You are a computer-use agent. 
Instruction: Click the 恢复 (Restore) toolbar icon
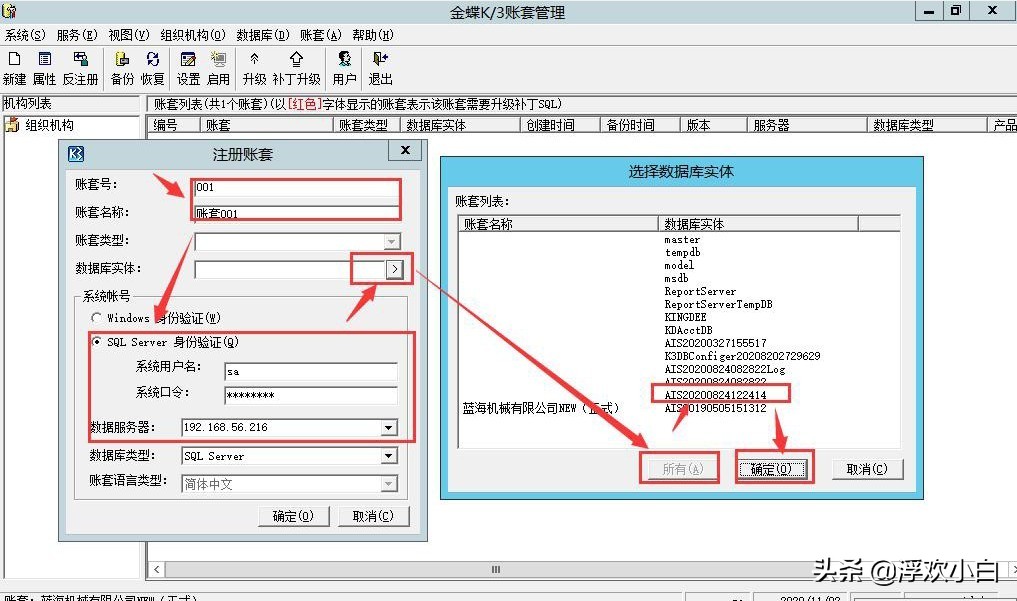click(150, 66)
